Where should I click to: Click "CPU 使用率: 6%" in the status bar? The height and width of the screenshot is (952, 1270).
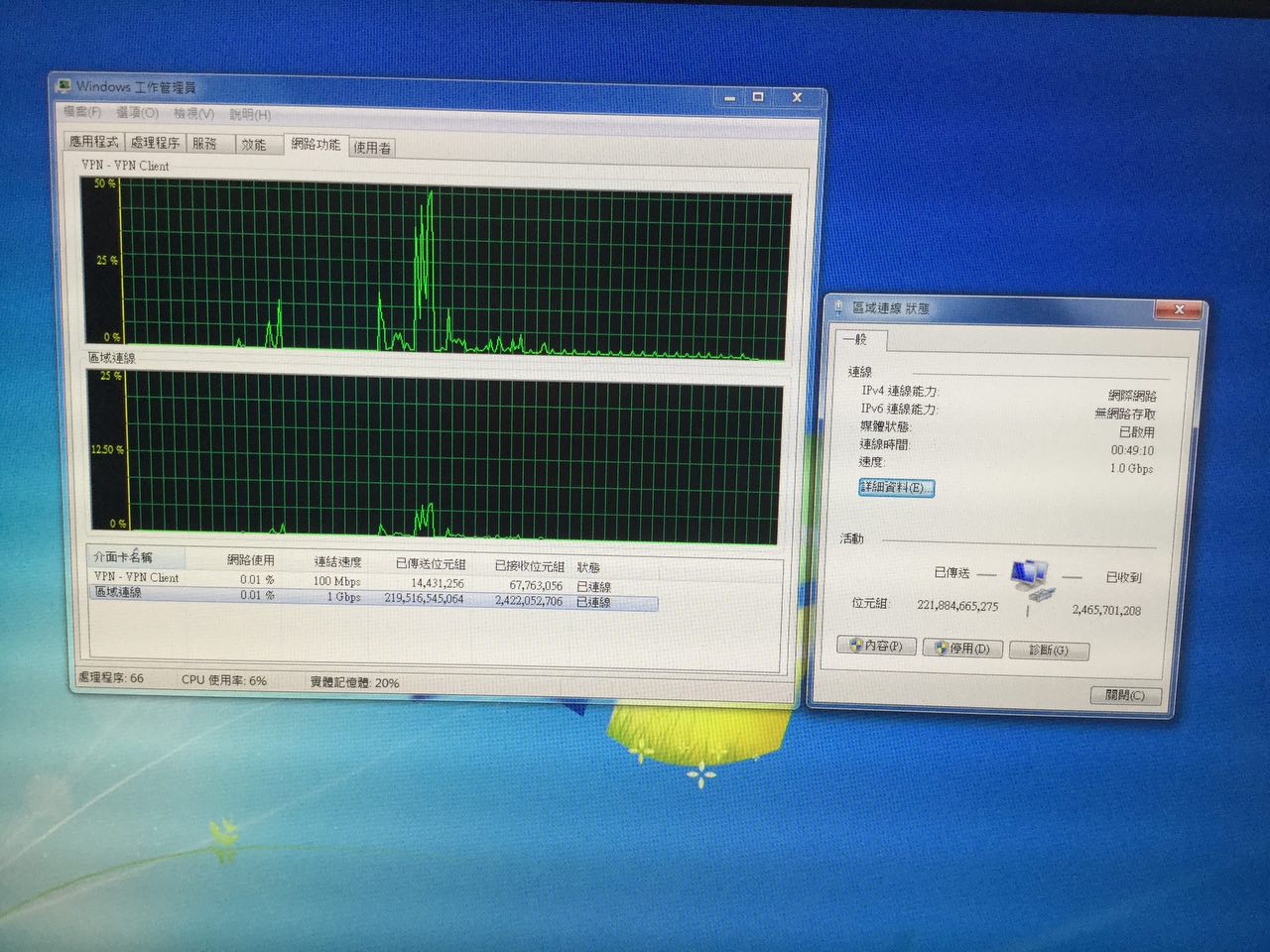224,680
